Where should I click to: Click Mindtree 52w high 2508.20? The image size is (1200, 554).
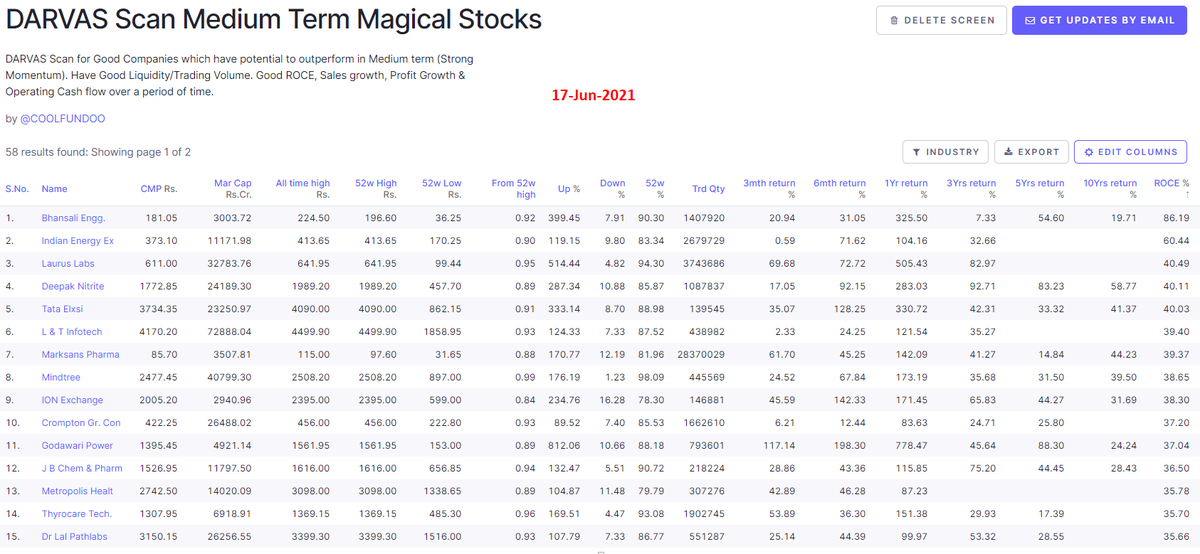click(378, 377)
